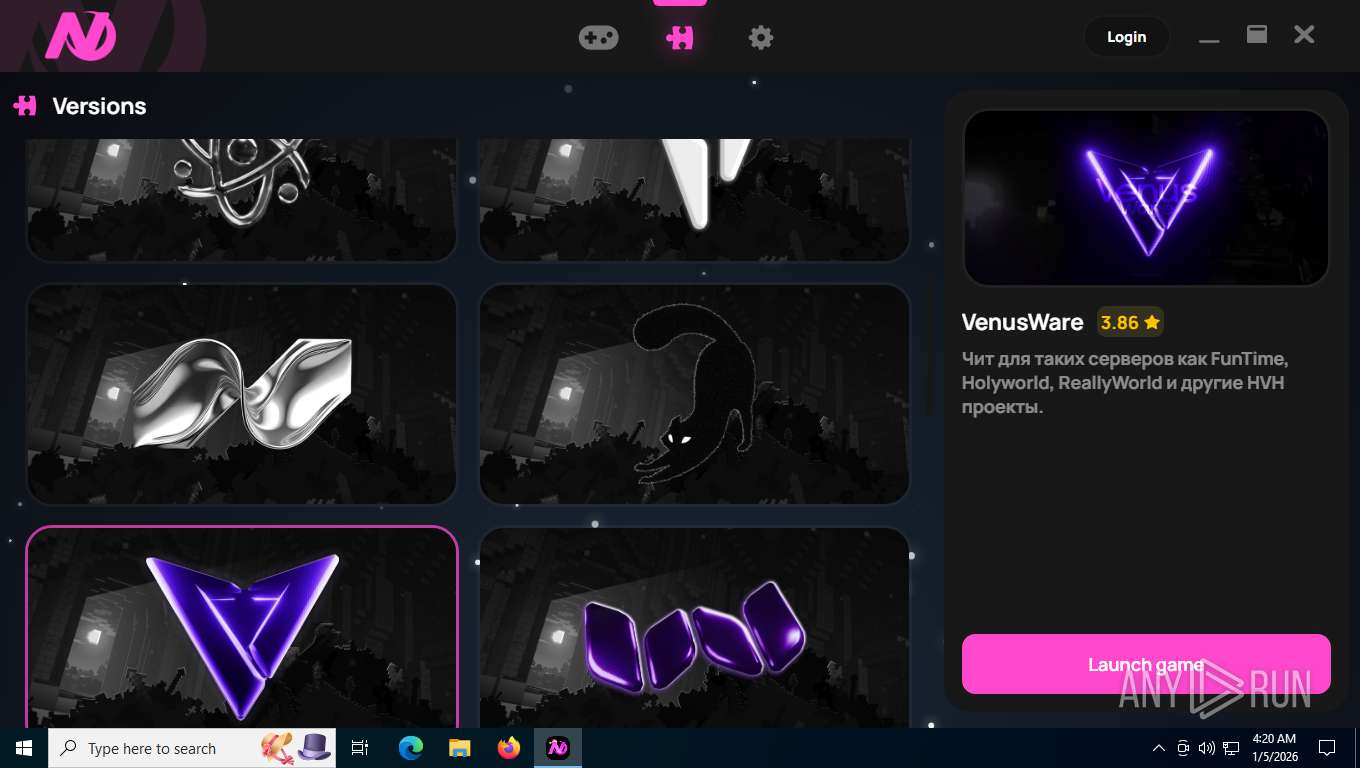
Task: Click the 3.86 star rating badge
Action: tap(1130, 322)
